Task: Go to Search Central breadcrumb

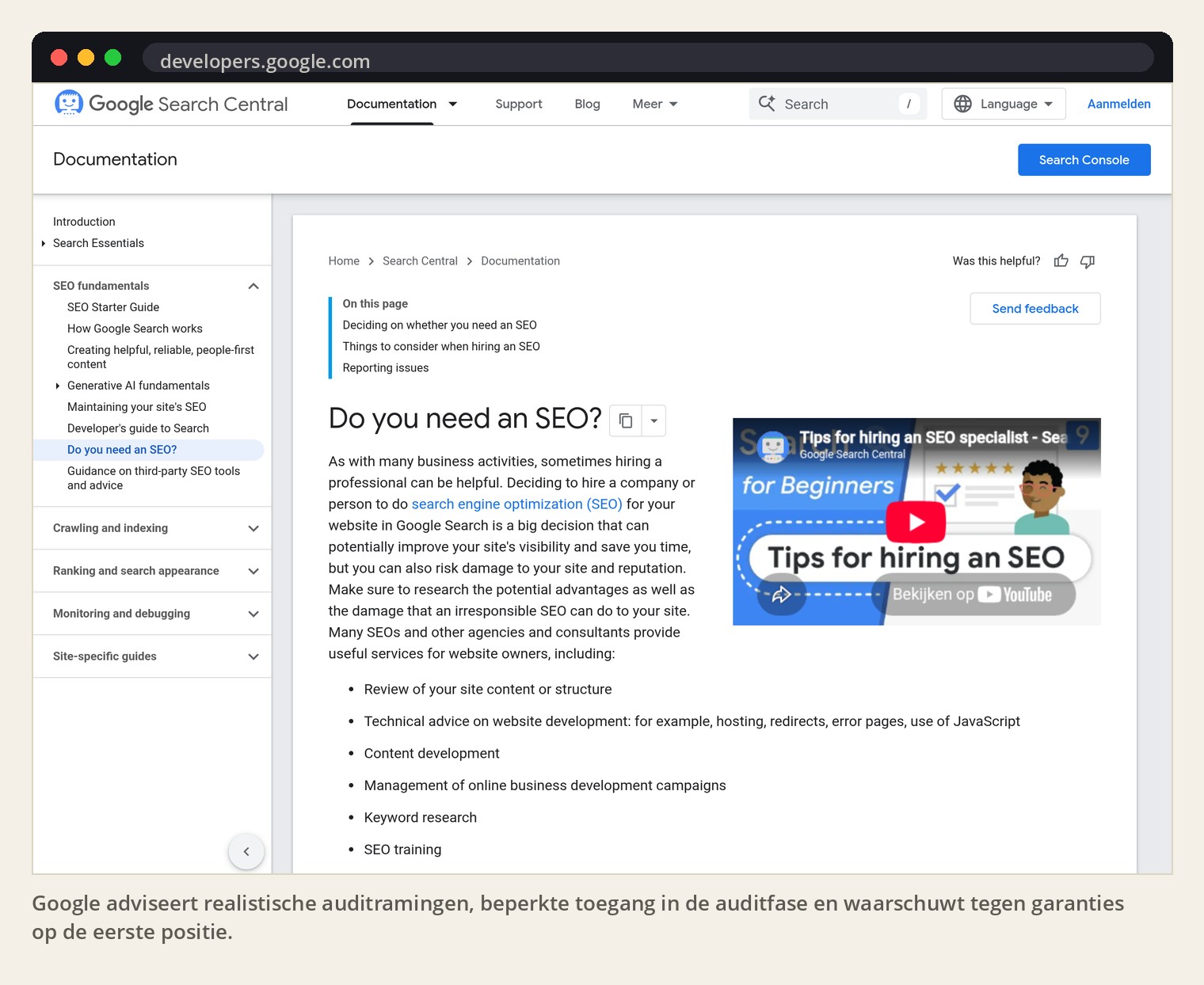Action: (x=420, y=261)
